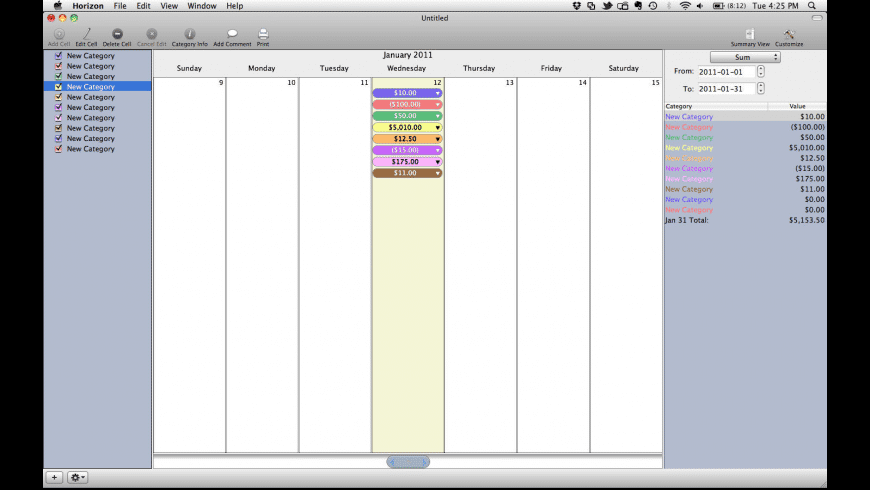
Task: Open dropdown arrow on ($100.00) cell
Action: point(438,104)
